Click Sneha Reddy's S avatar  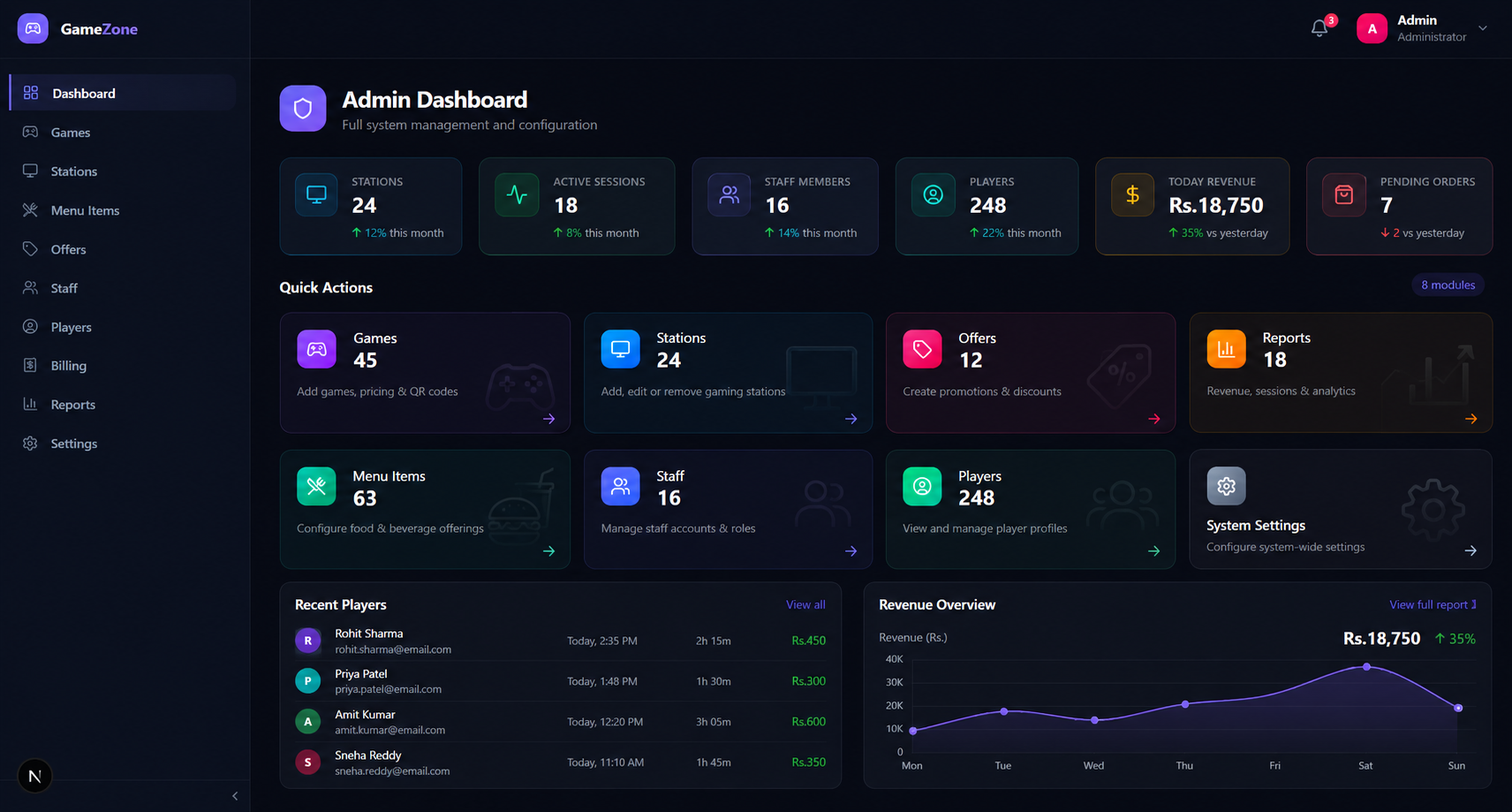tap(307, 762)
